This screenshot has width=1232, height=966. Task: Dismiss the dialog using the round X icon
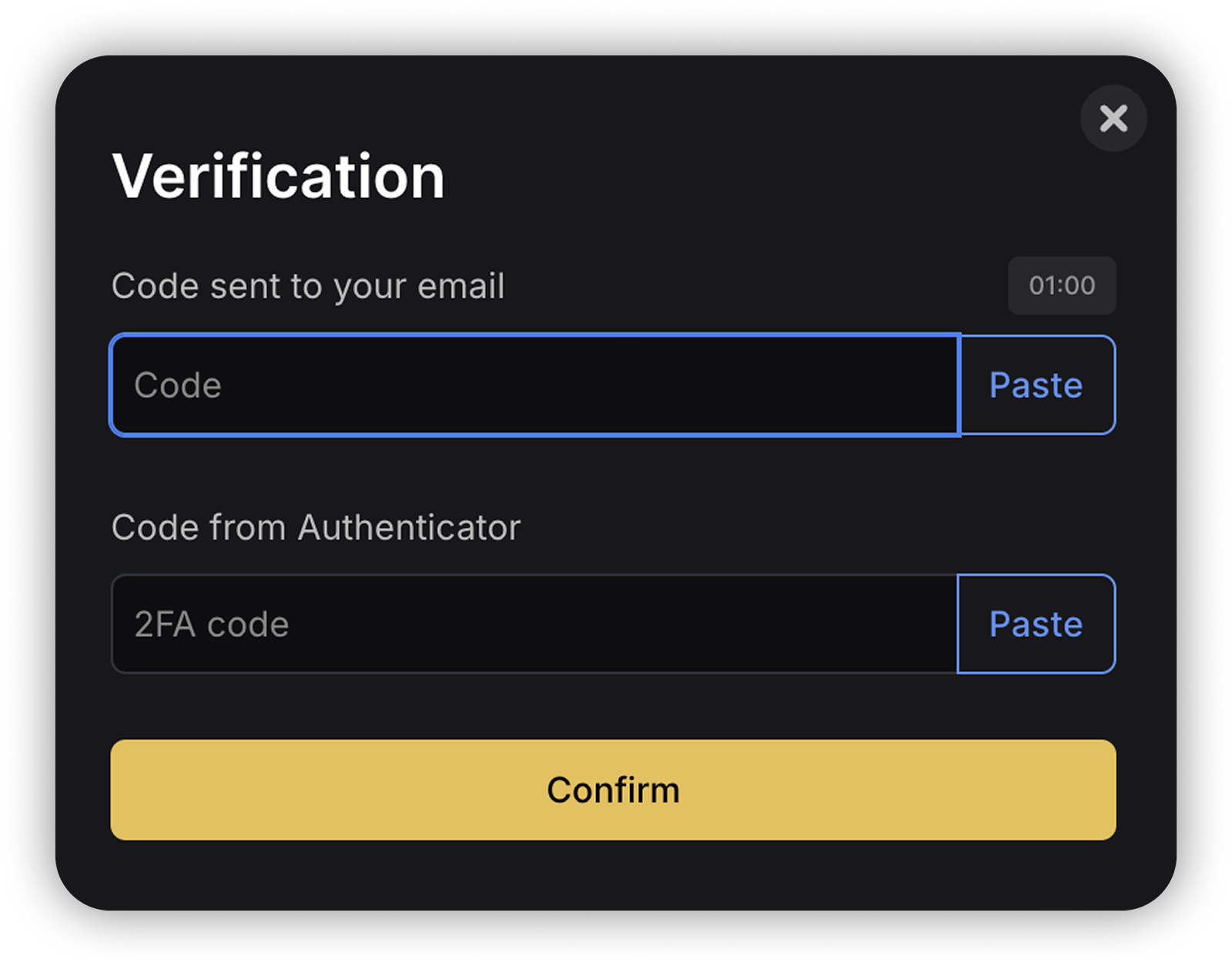click(x=1113, y=119)
